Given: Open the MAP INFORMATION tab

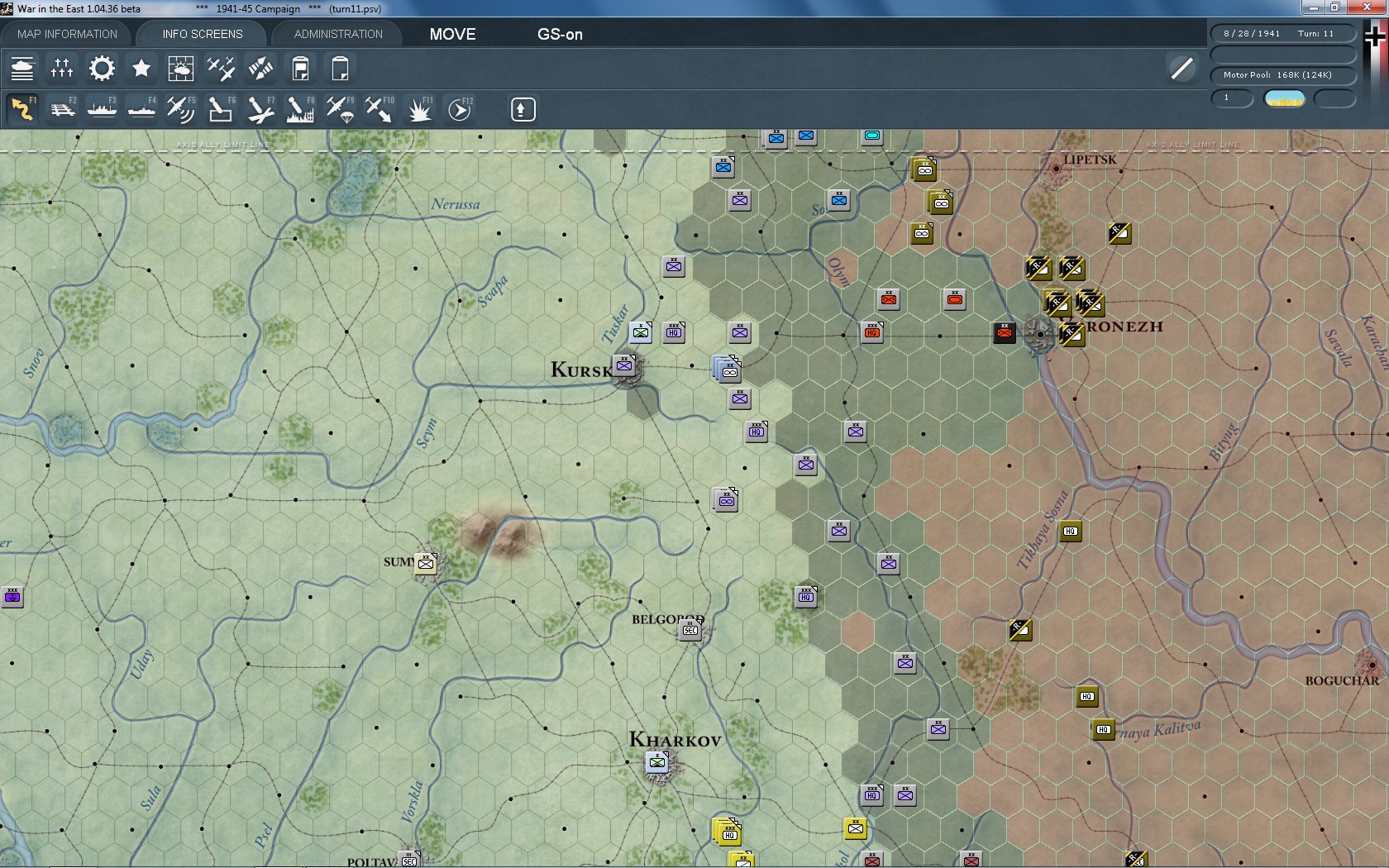Looking at the screenshot, I should coord(67,34).
